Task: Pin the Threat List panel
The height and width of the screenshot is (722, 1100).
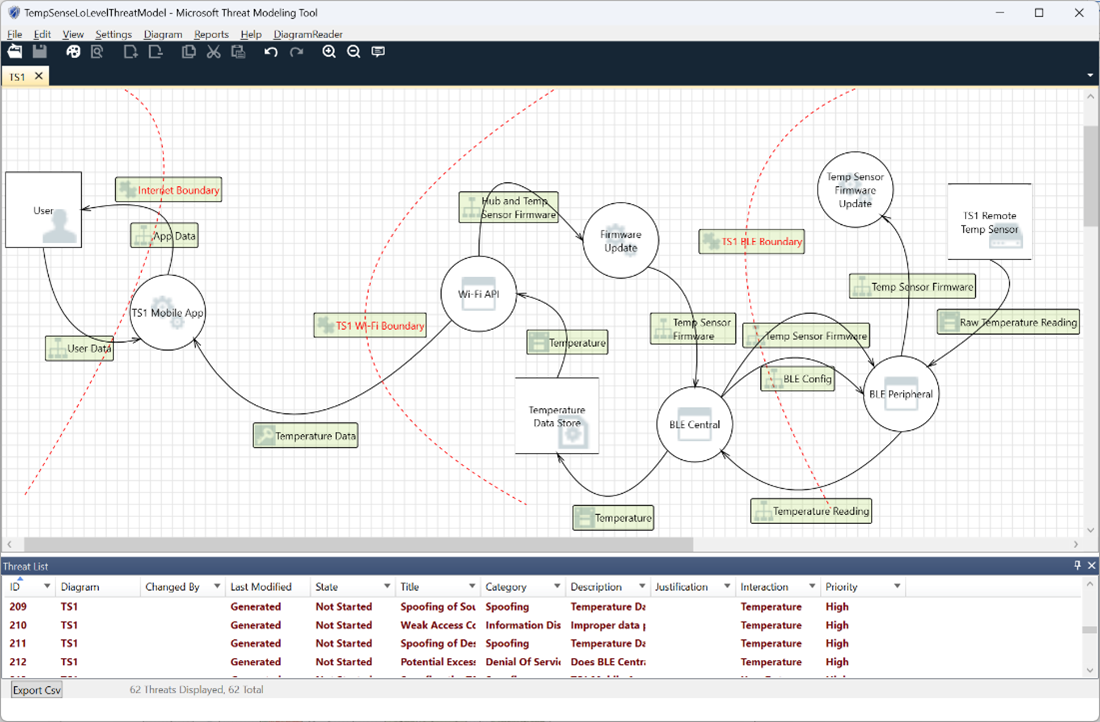Action: [1077, 566]
